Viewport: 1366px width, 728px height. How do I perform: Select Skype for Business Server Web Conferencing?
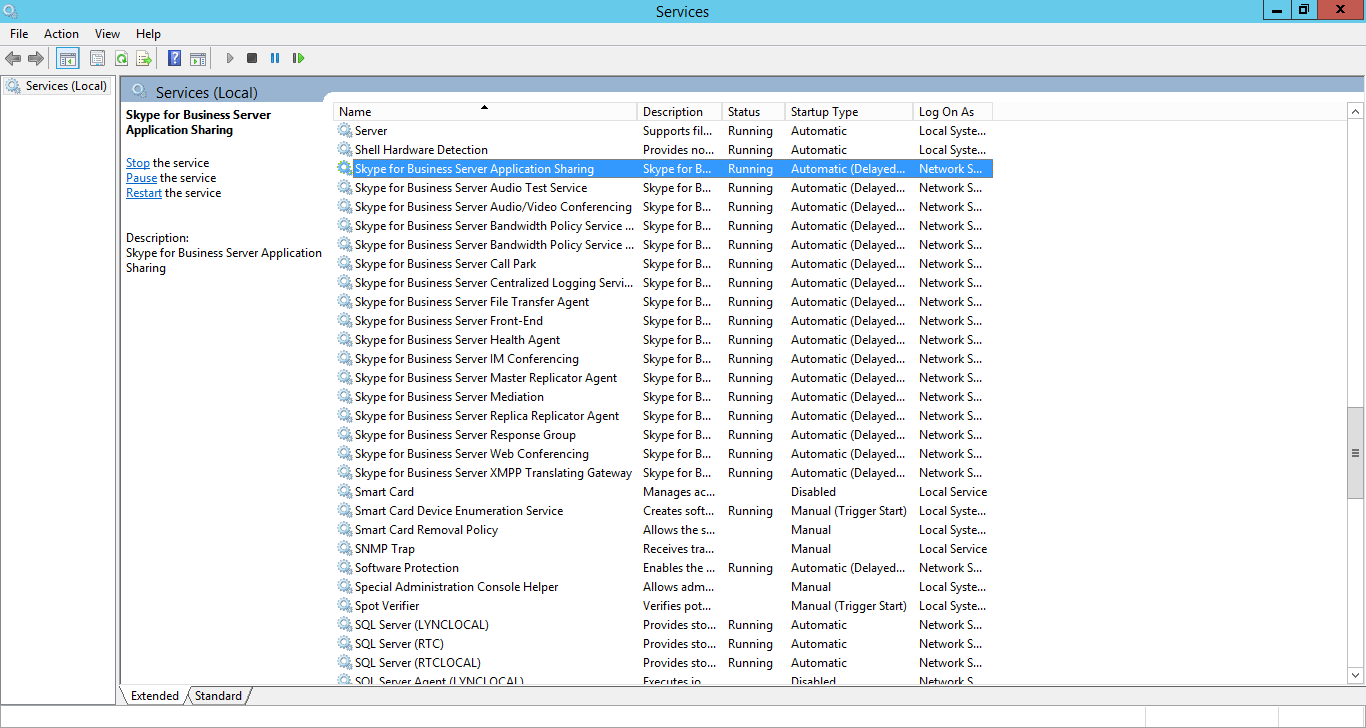click(x=663, y=454)
